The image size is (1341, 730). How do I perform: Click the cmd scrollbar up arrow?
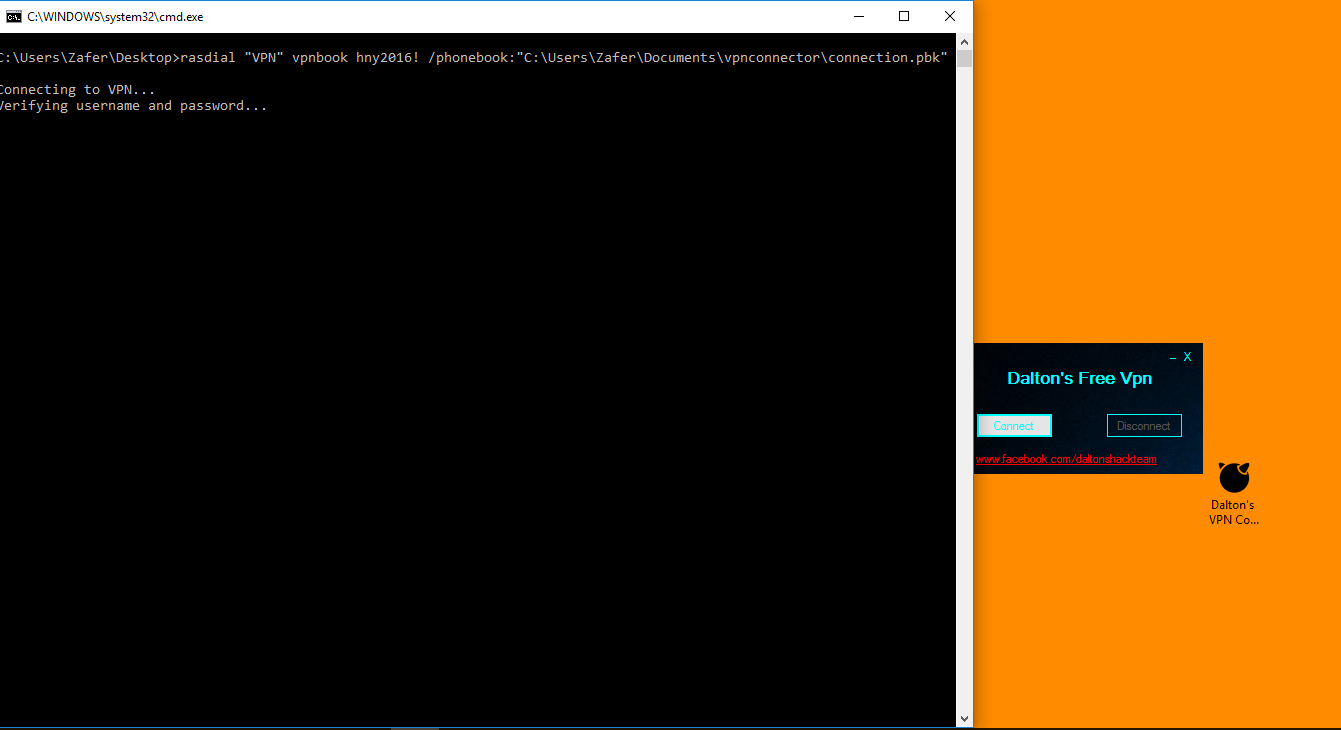[964, 41]
